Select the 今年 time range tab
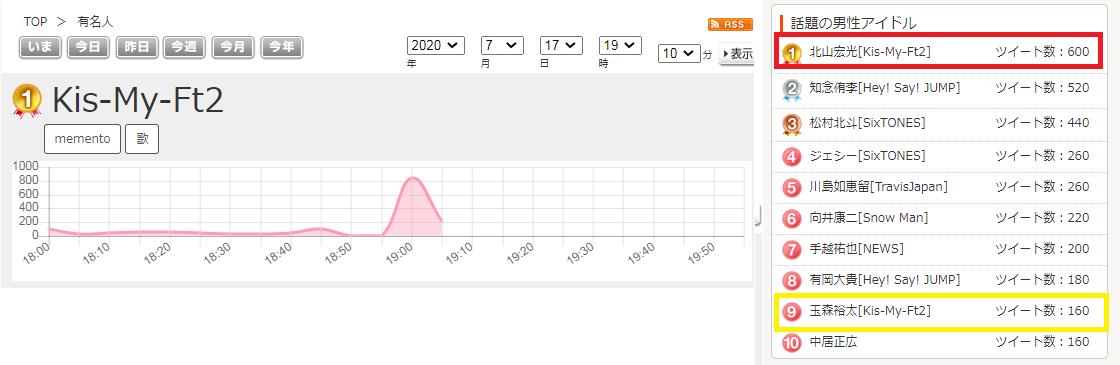Screen dimensions: 1120x365 (x=282, y=47)
